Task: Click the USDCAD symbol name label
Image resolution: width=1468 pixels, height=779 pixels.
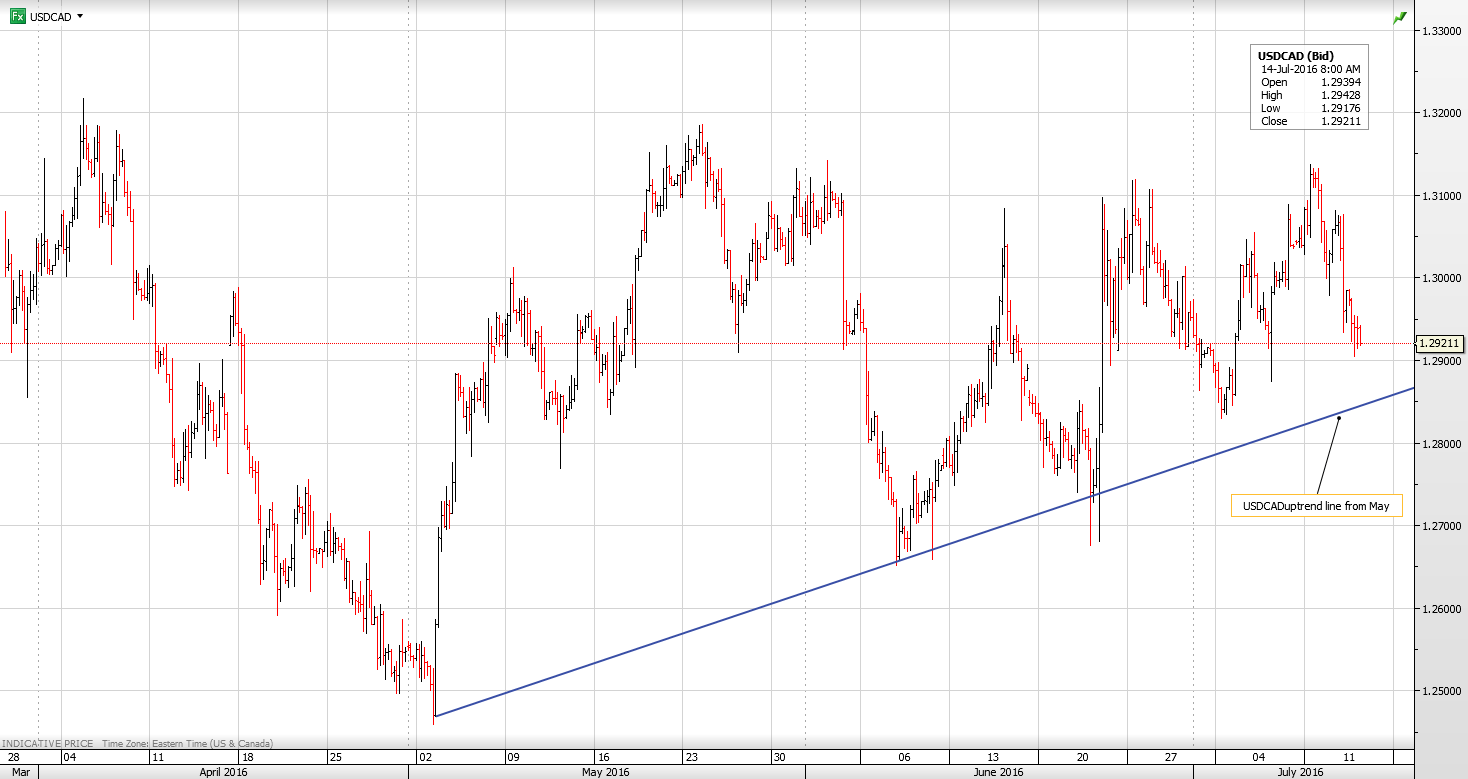Action: point(50,17)
